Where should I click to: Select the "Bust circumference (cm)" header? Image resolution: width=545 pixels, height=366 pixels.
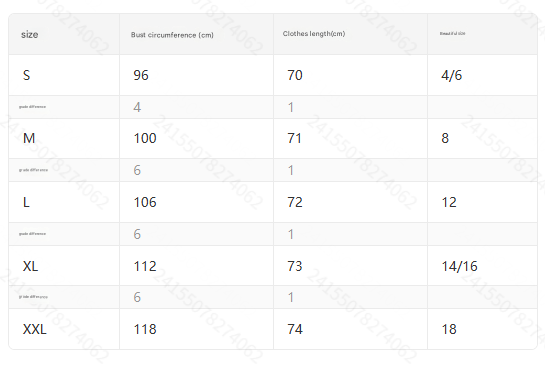pos(172,35)
